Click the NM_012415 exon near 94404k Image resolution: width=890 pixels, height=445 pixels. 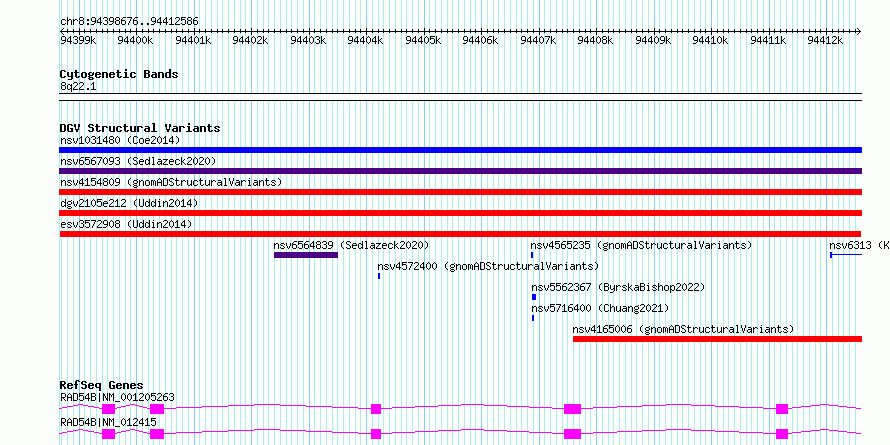tap(376, 434)
